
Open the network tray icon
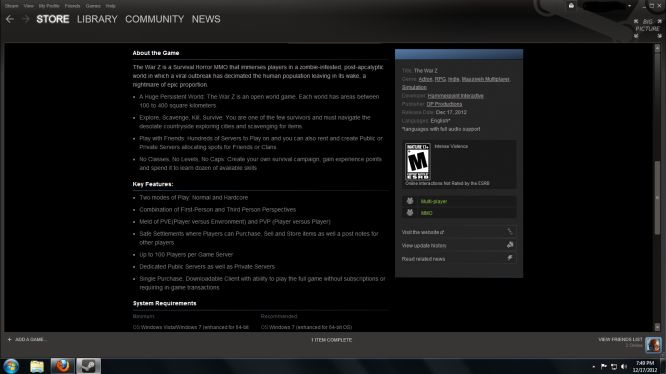coord(614,366)
